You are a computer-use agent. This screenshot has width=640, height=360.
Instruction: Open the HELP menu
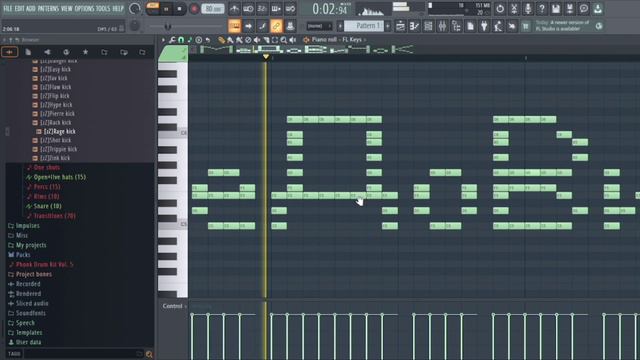click(x=118, y=9)
